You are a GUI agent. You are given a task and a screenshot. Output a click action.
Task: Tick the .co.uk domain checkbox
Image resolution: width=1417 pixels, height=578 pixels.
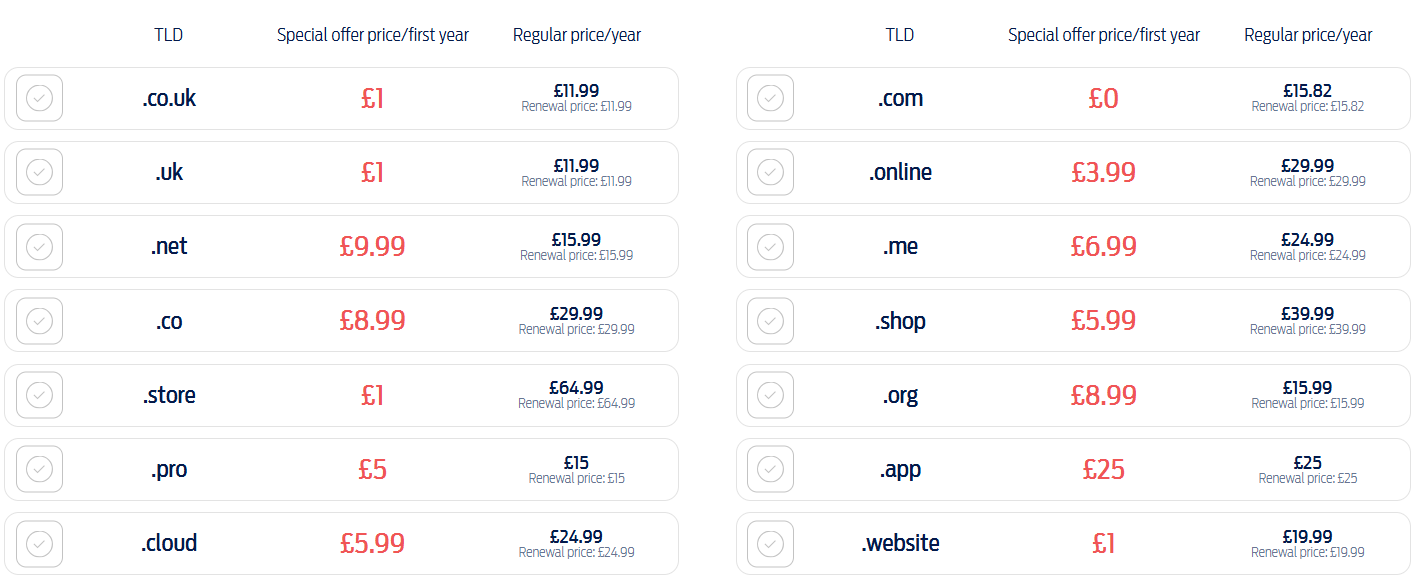[39, 98]
